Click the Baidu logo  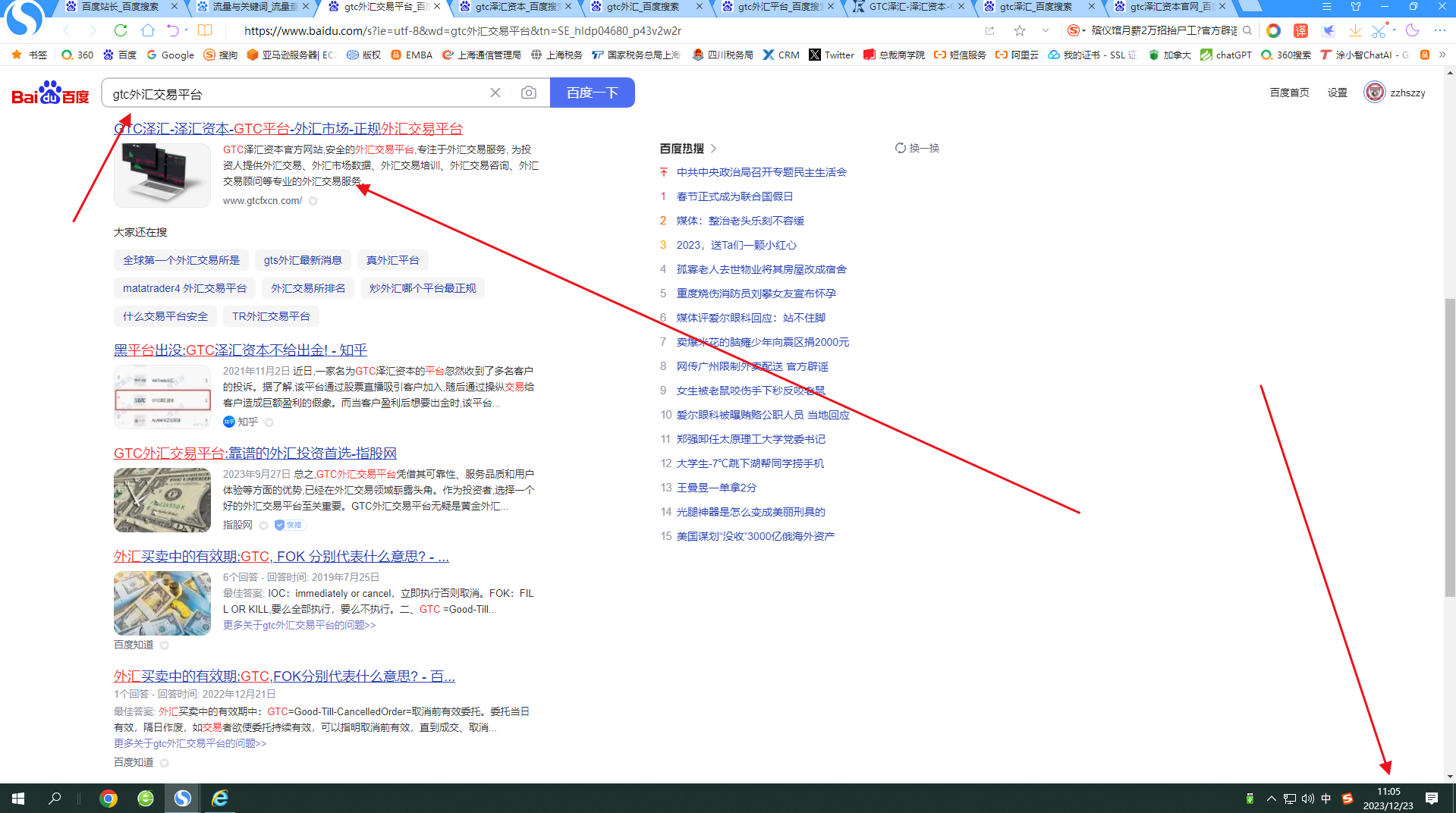tap(50, 93)
